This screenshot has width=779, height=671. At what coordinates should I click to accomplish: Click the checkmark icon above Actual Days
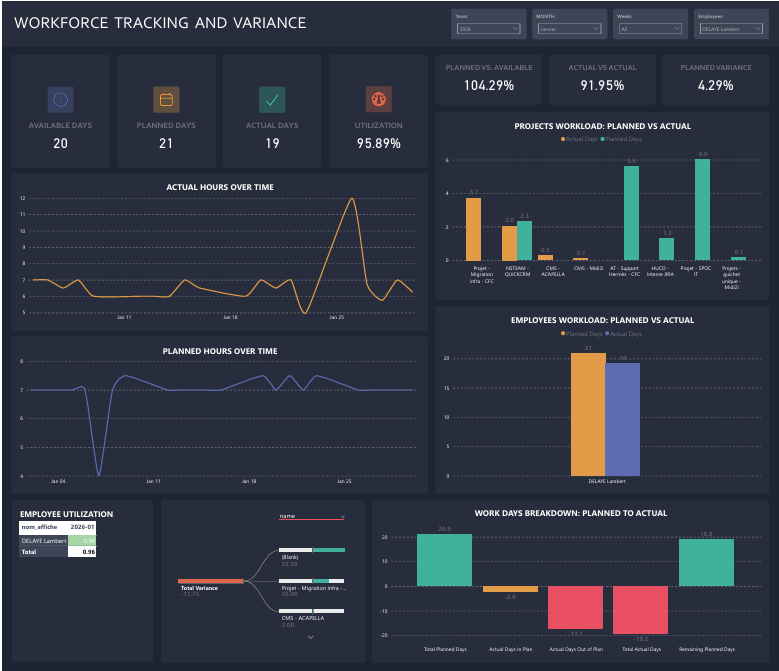pos(272,99)
